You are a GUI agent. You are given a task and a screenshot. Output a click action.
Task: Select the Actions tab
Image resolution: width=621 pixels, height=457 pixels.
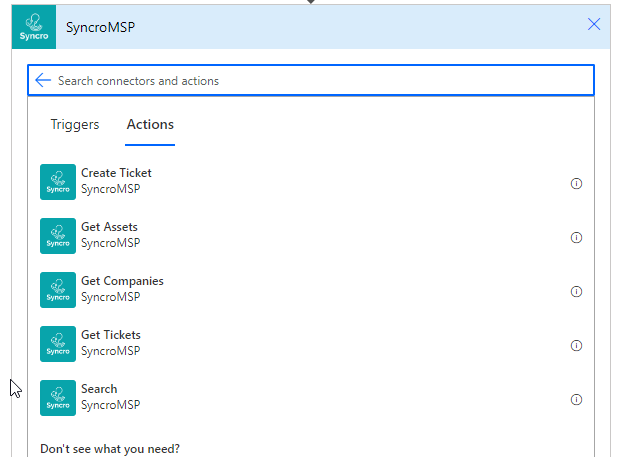[150, 125]
